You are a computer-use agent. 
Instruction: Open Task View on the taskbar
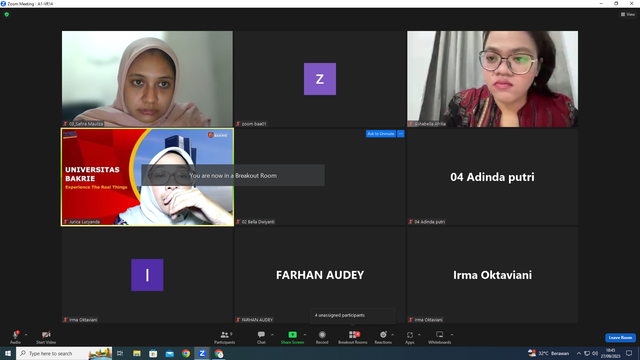coord(120,353)
